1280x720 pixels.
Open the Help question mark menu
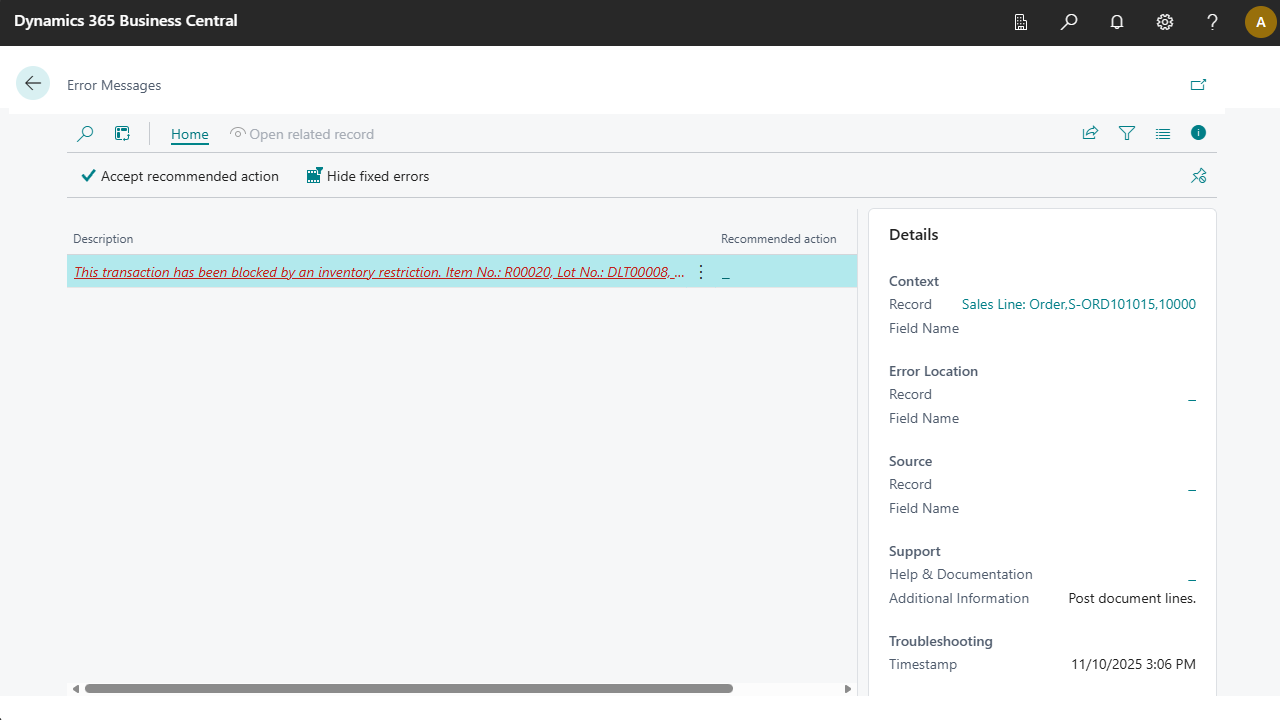click(x=1212, y=22)
